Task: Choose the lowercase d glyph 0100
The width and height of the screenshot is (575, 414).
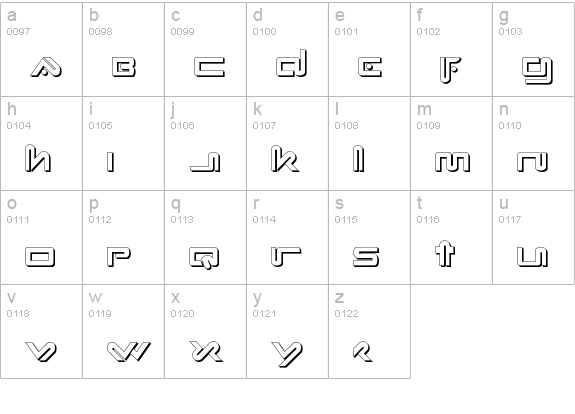Action: 288,50
